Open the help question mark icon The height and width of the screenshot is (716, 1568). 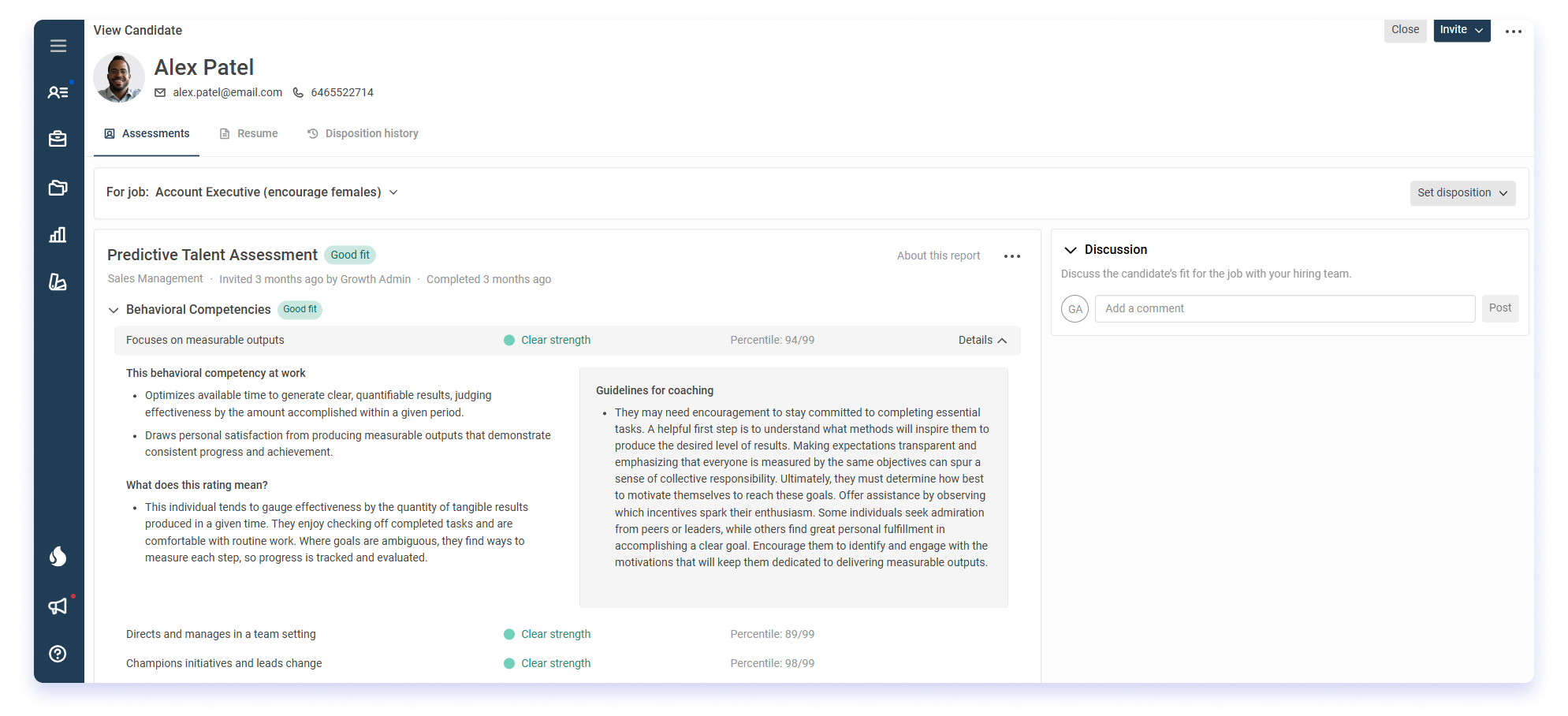click(58, 654)
